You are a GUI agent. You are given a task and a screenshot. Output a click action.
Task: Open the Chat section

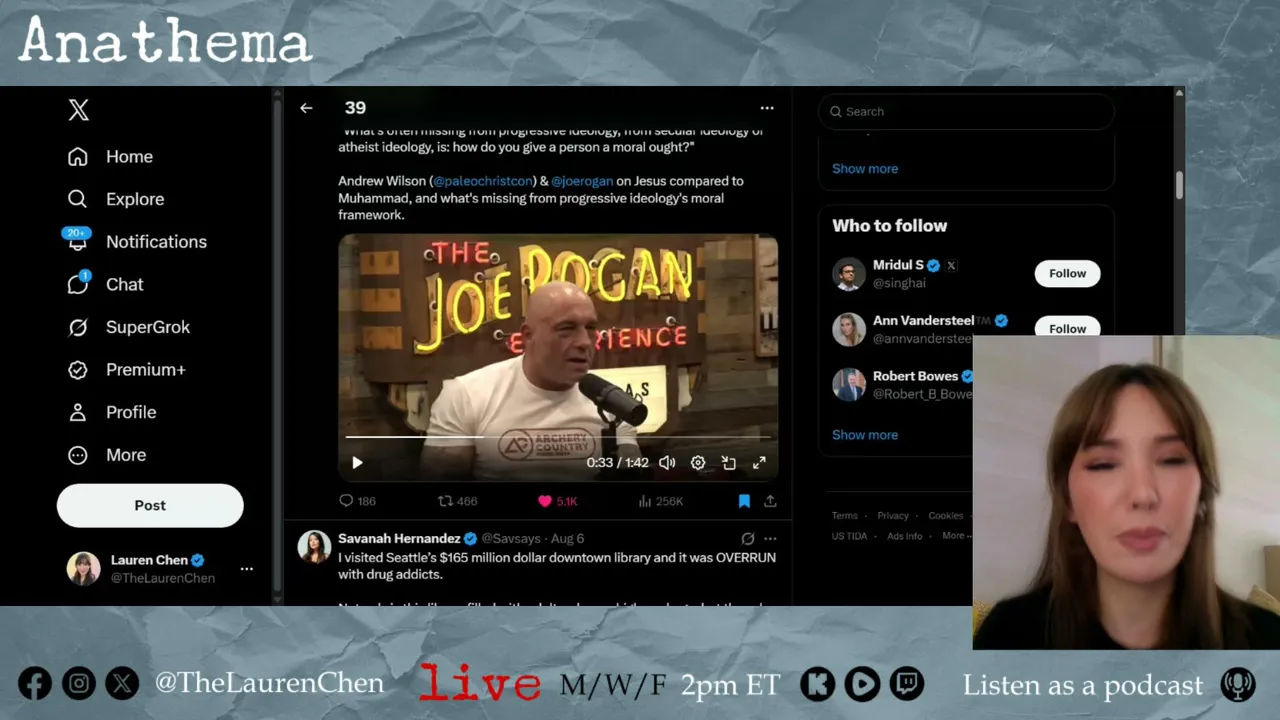tap(105, 284)
